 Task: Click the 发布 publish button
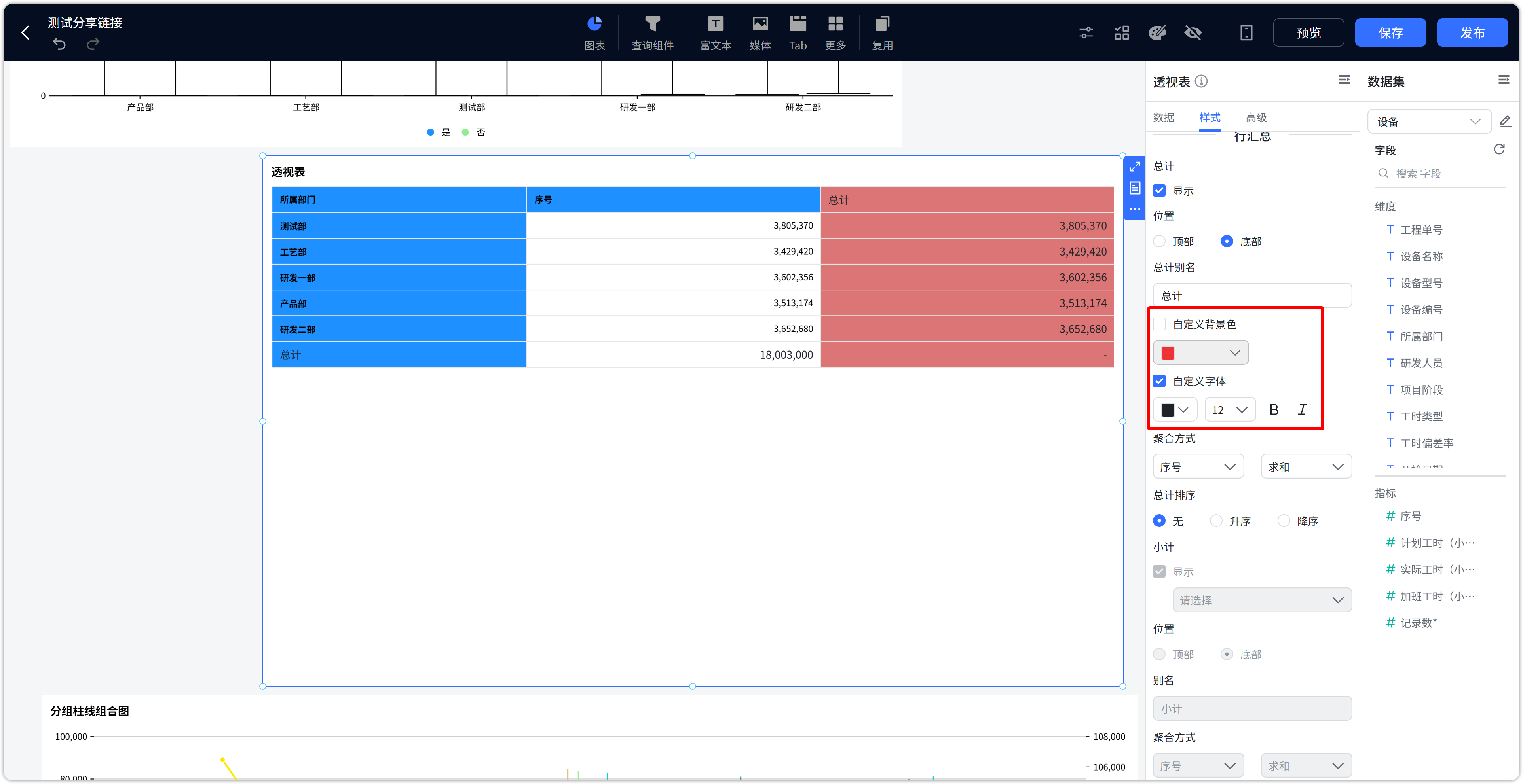(x=1472, y=32)
